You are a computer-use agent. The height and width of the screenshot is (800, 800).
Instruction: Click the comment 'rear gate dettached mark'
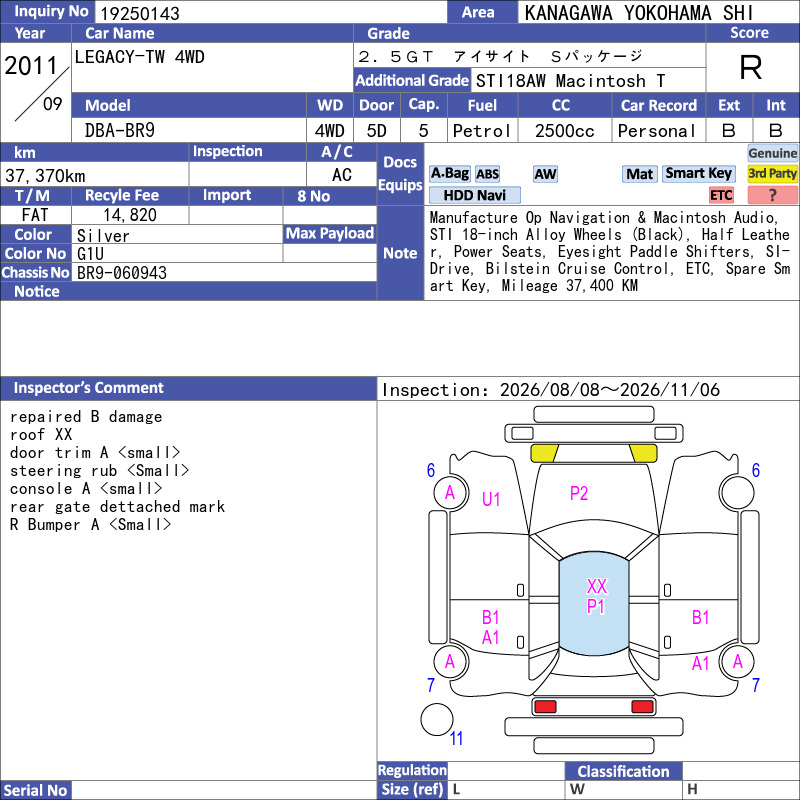click(x=117, y=507)
